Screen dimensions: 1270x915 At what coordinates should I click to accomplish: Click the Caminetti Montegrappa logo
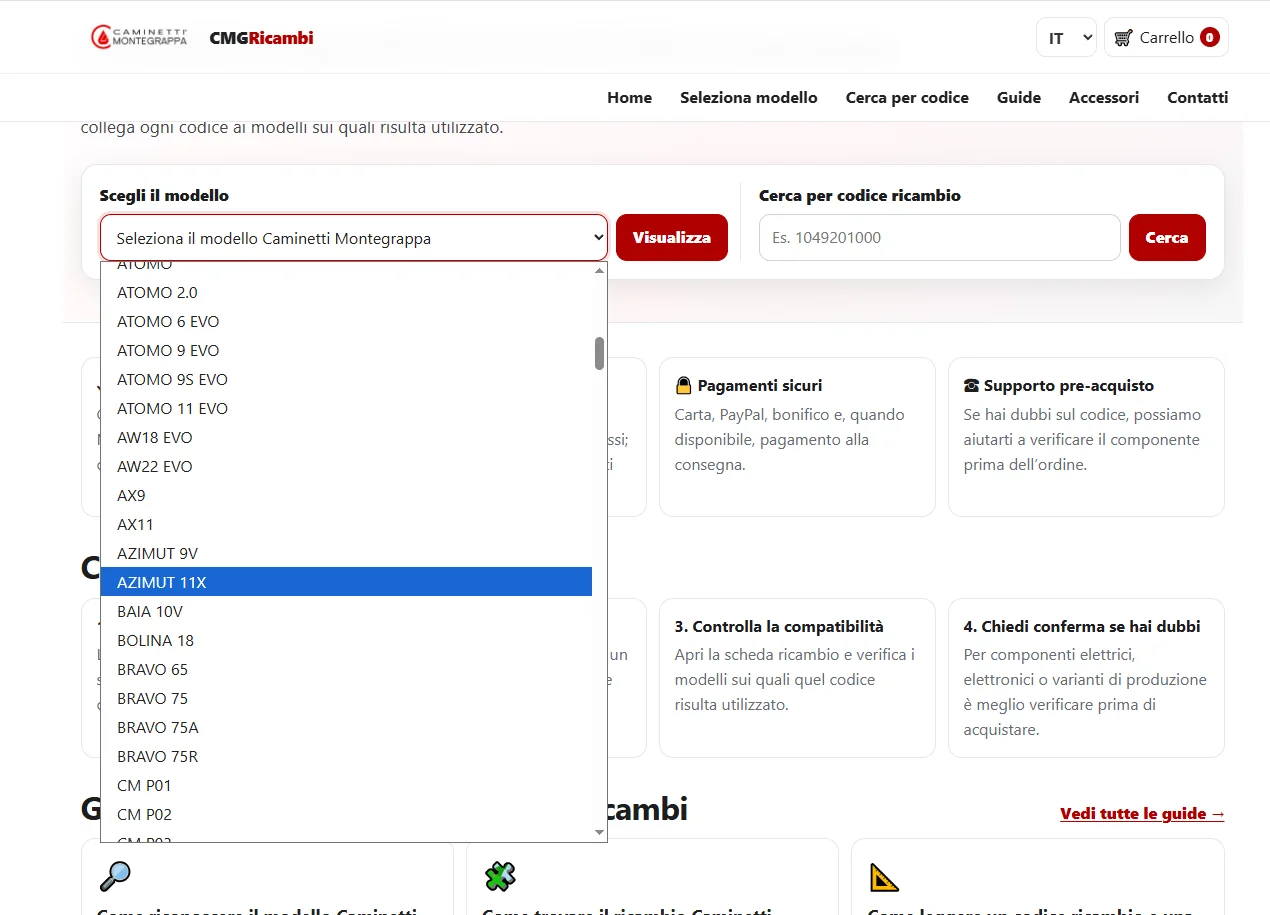click(138, 37)
